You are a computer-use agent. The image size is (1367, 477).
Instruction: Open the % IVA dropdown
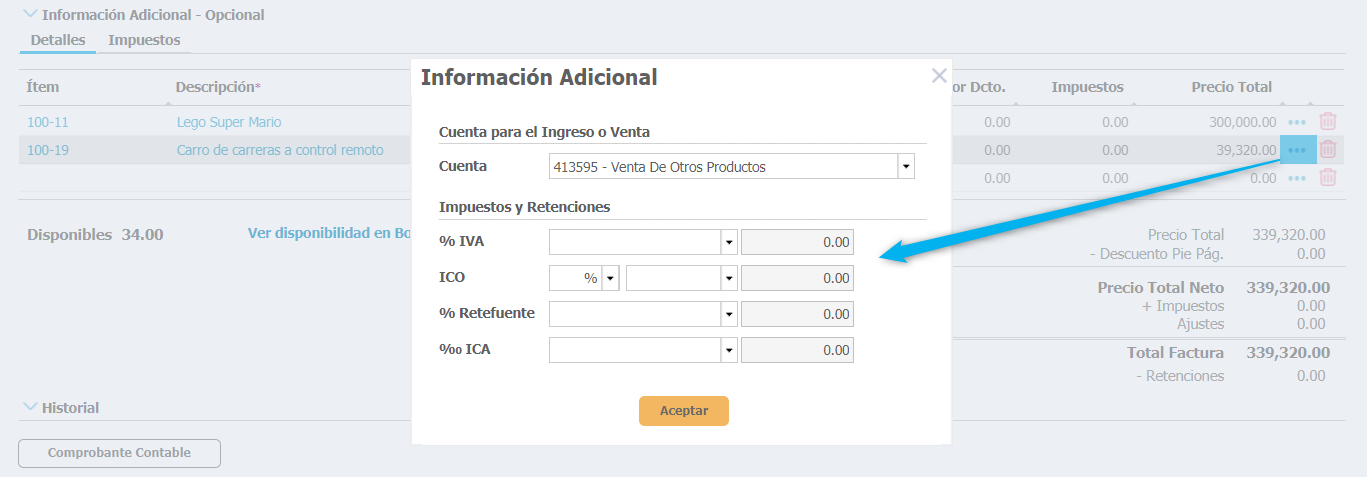pyautogui.click(x=729, y=243)
